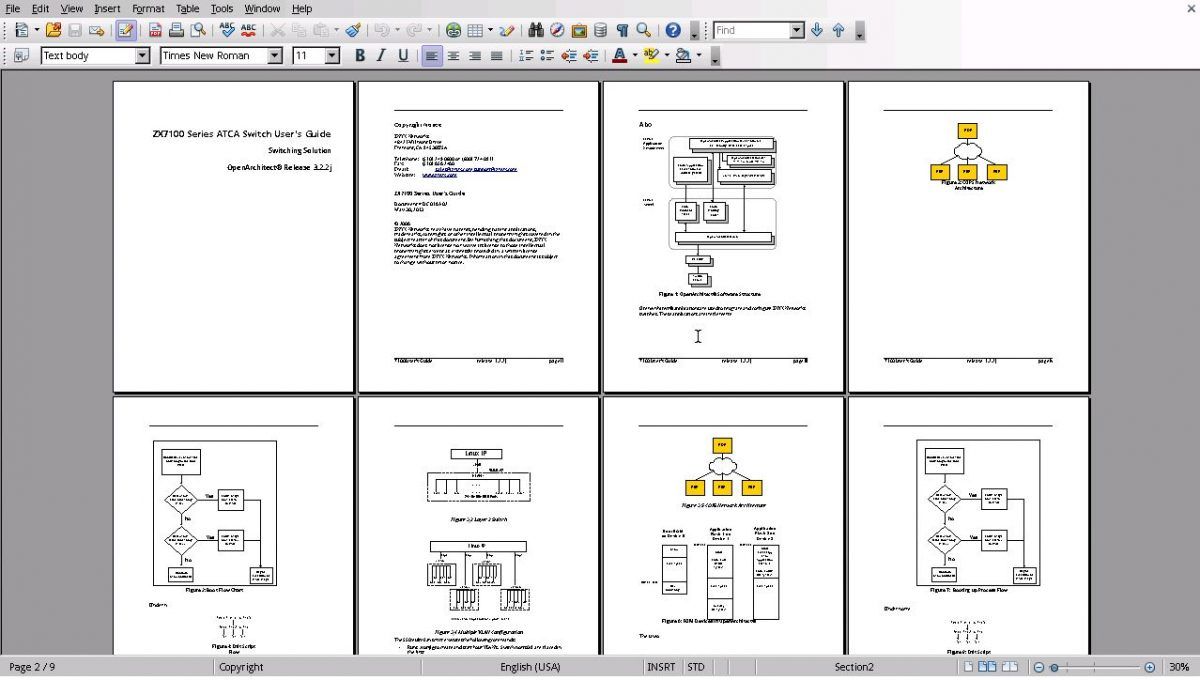Toggle nonprinting characters pilcrow icon

point(622,30)
